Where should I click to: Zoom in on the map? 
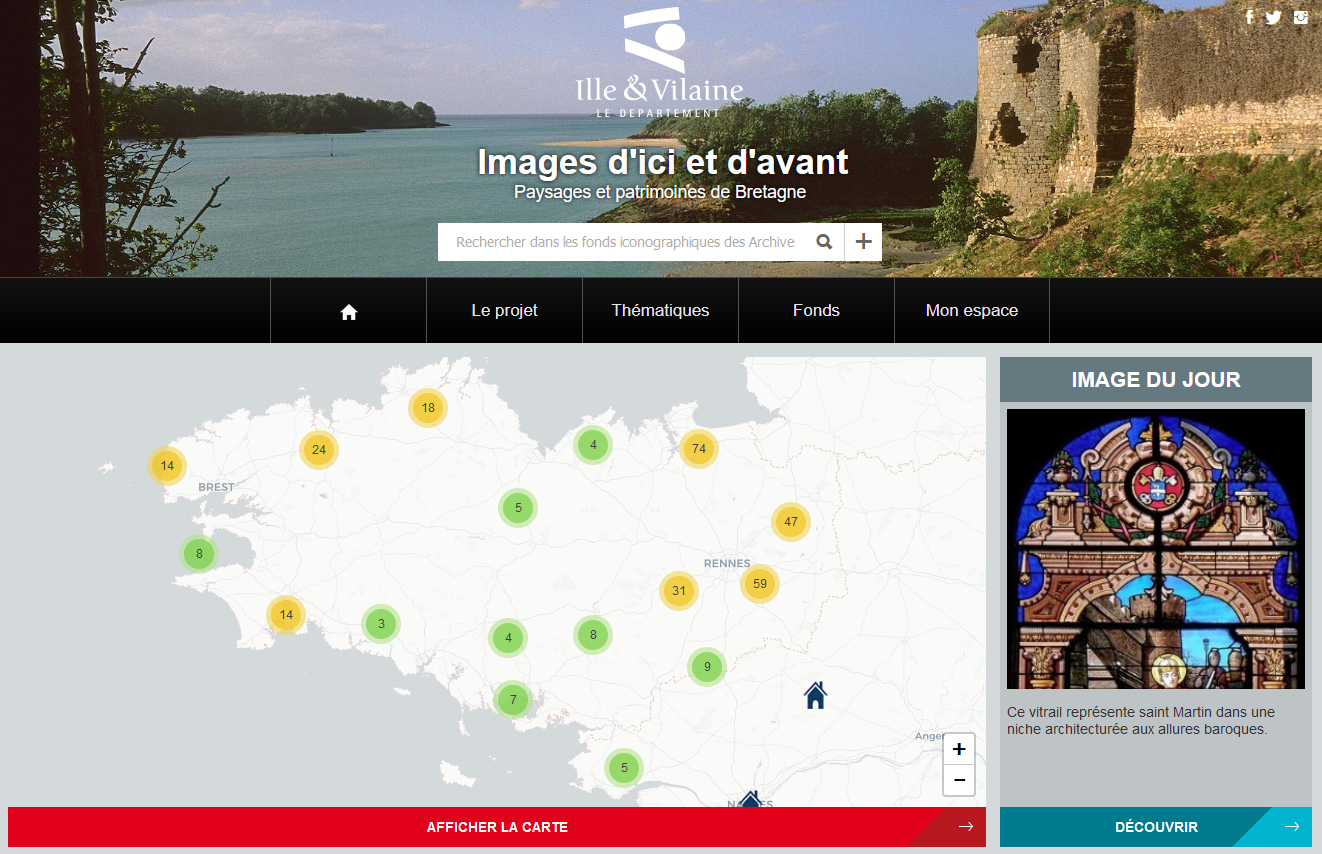pyautogui.click(x=959, y=749)
